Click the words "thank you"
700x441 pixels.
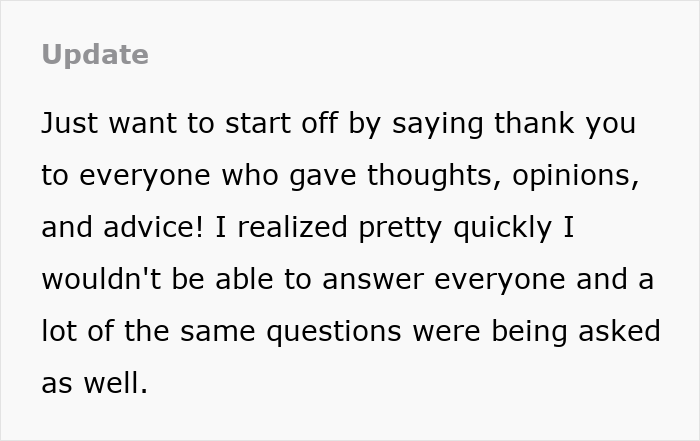click(x=568, y=124)
